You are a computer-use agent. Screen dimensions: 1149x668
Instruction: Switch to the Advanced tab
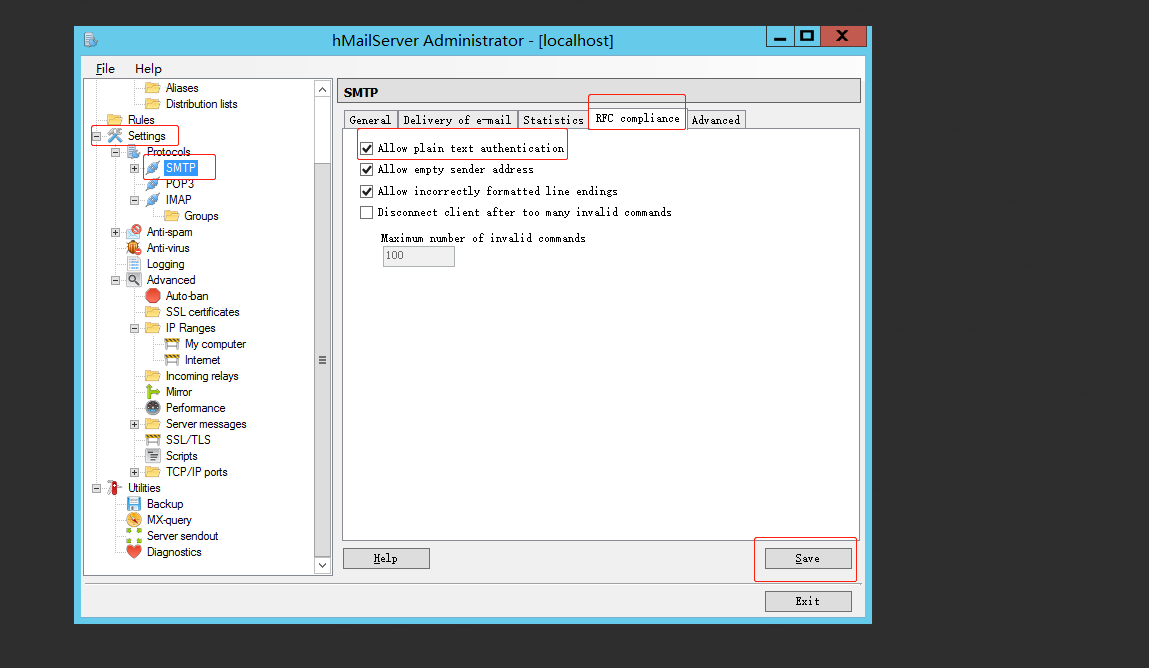tap(716, 120)
